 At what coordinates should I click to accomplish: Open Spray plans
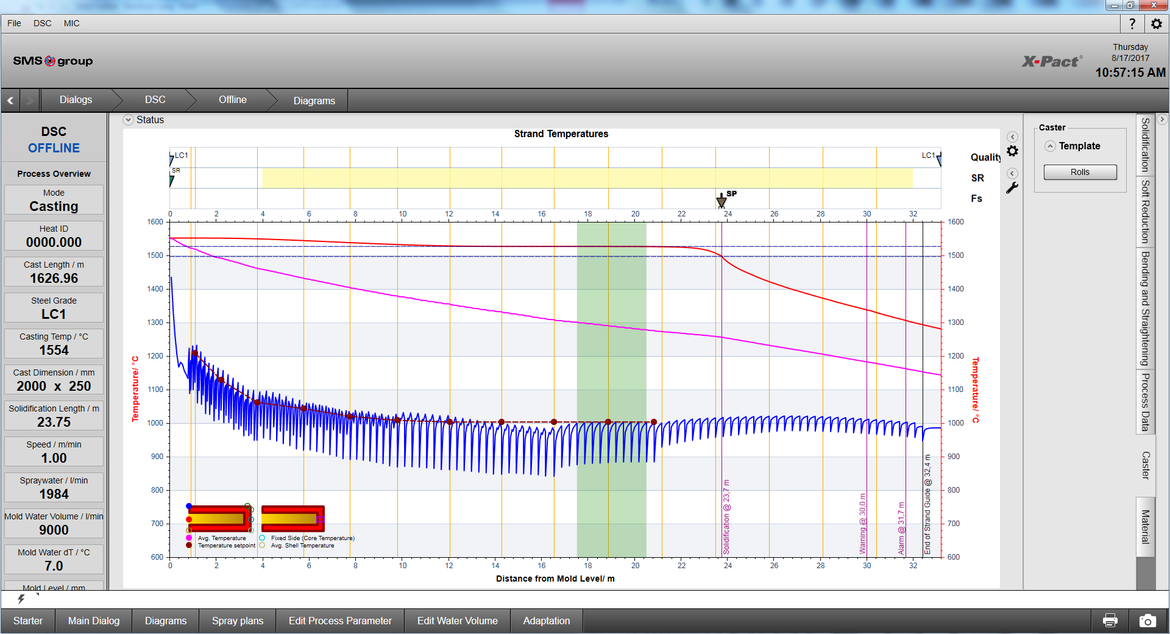[x=237, y=621]
